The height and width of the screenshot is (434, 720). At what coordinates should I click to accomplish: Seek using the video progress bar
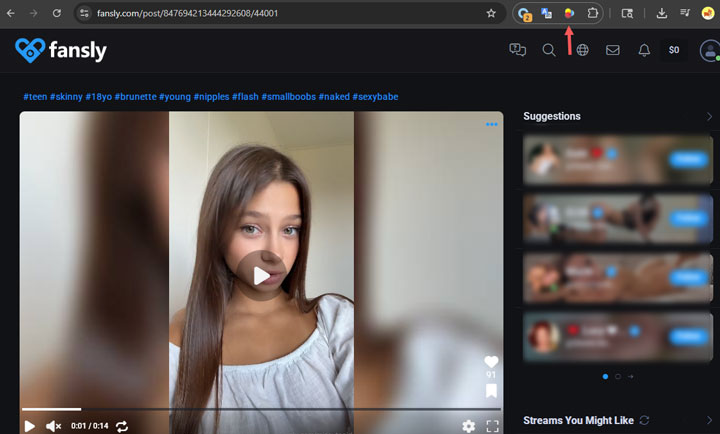point(261,409)
